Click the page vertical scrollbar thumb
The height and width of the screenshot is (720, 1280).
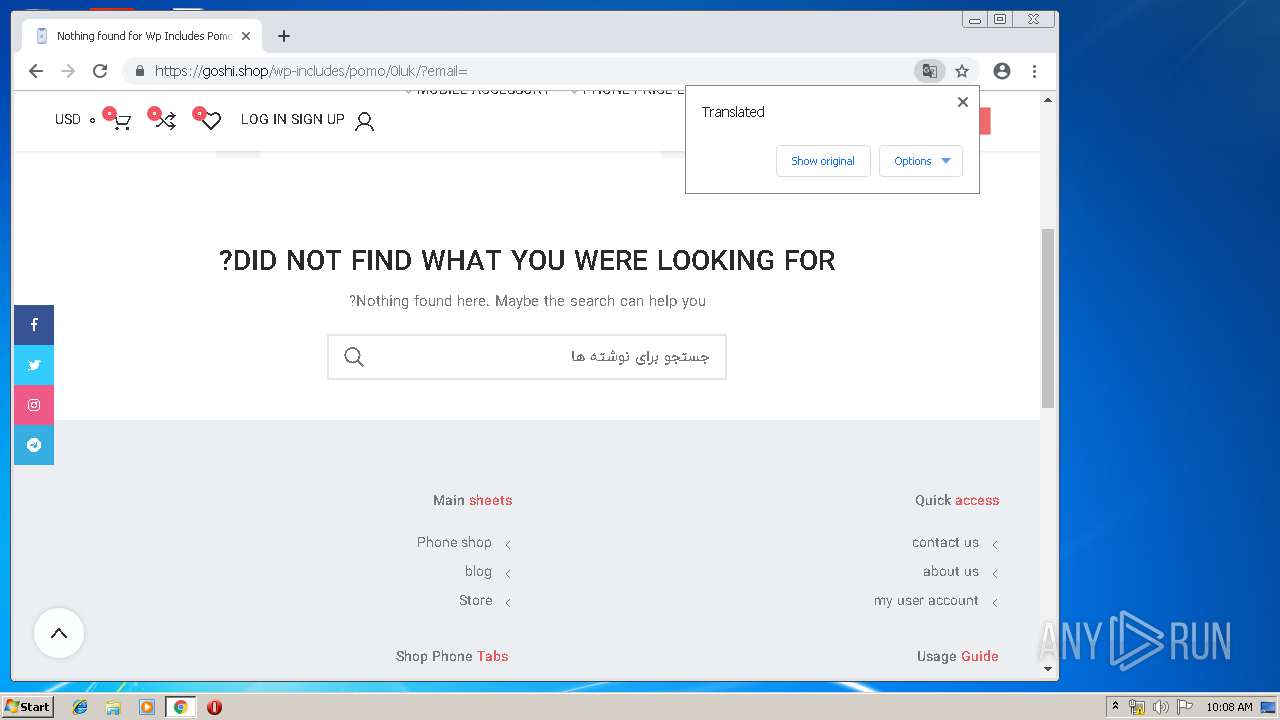coord(1048,318)
